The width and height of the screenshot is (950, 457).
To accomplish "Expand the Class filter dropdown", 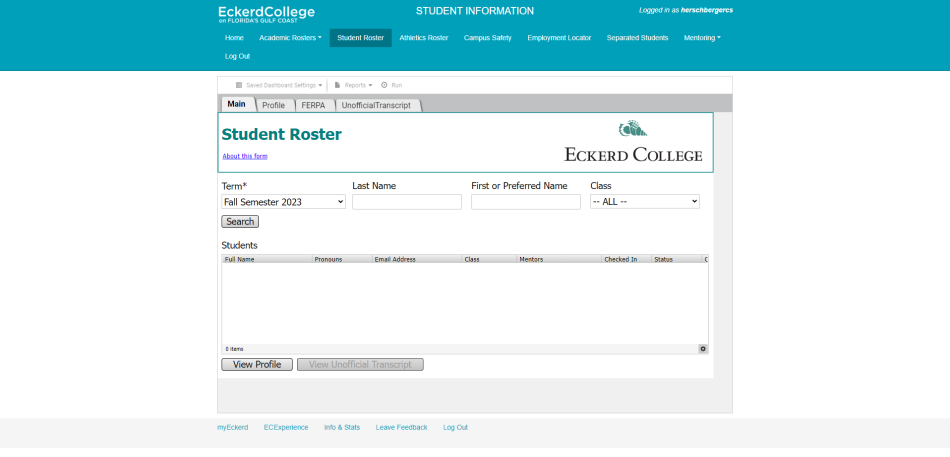I will (644, 202).
